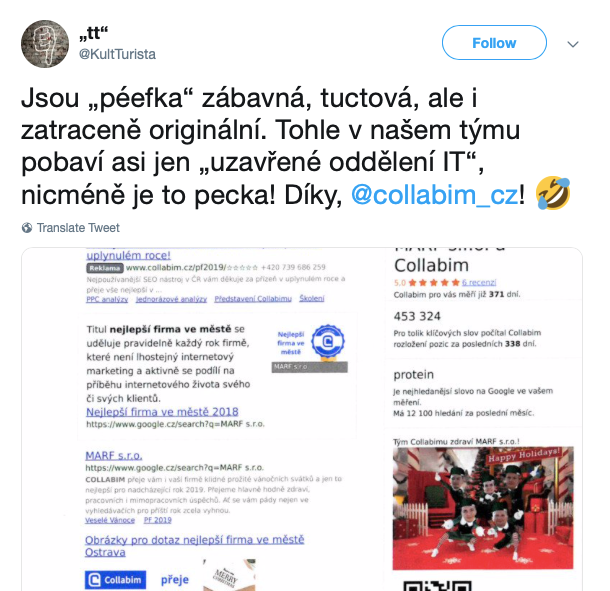The width and height of the screenshot is (610, 591).
Task: Click the five-star rating icons
Action: pos(434,282)
